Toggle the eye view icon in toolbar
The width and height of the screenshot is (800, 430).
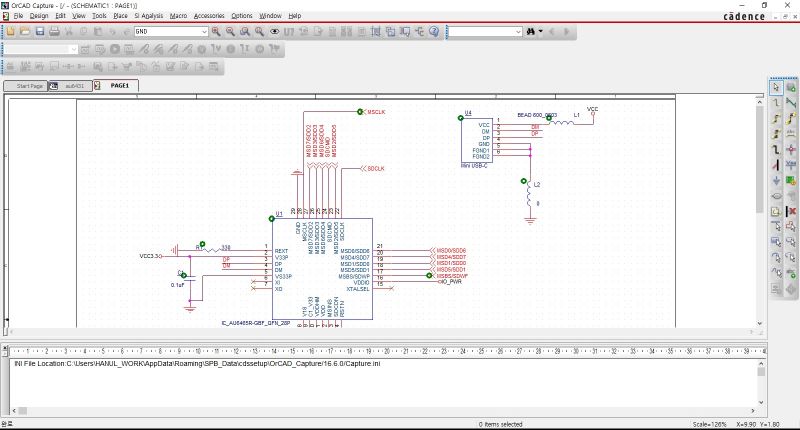(275, 32)
